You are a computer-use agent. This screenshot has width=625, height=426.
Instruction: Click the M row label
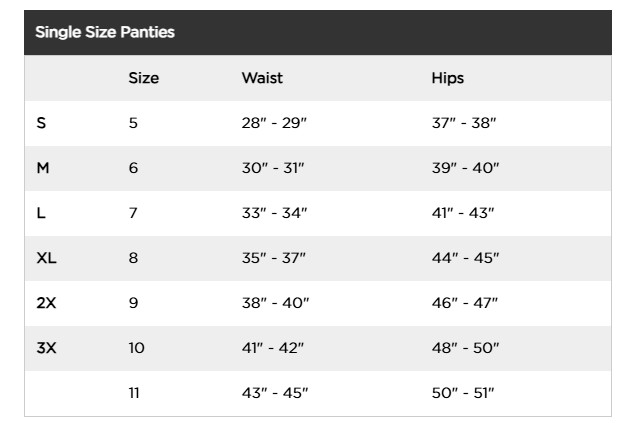(43, 168)
